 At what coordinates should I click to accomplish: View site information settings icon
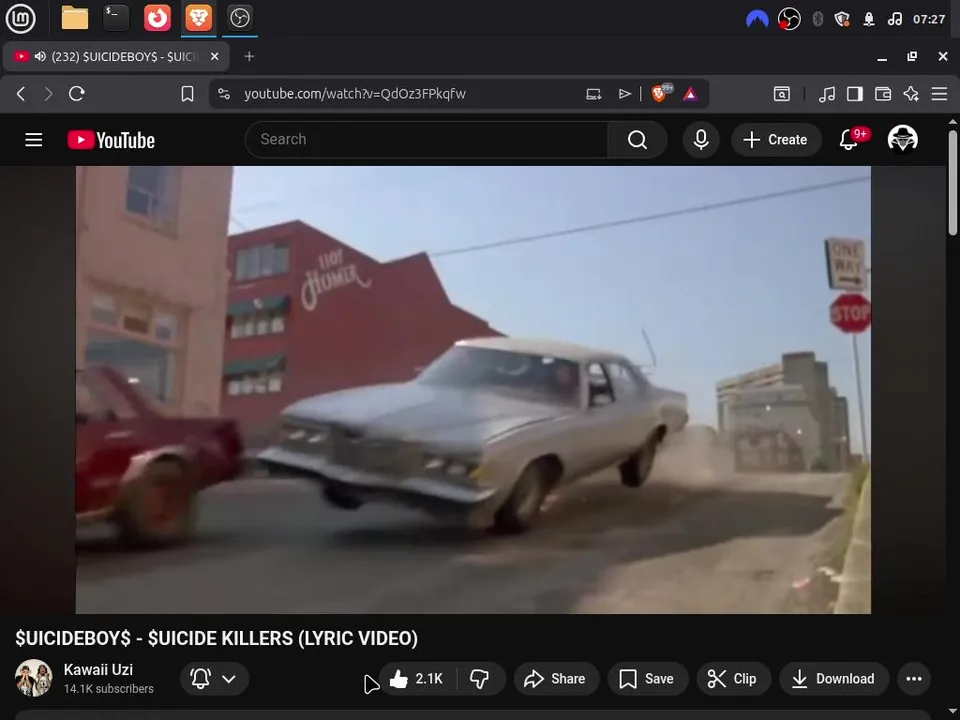pyautogui.click(x=224, y=94)
